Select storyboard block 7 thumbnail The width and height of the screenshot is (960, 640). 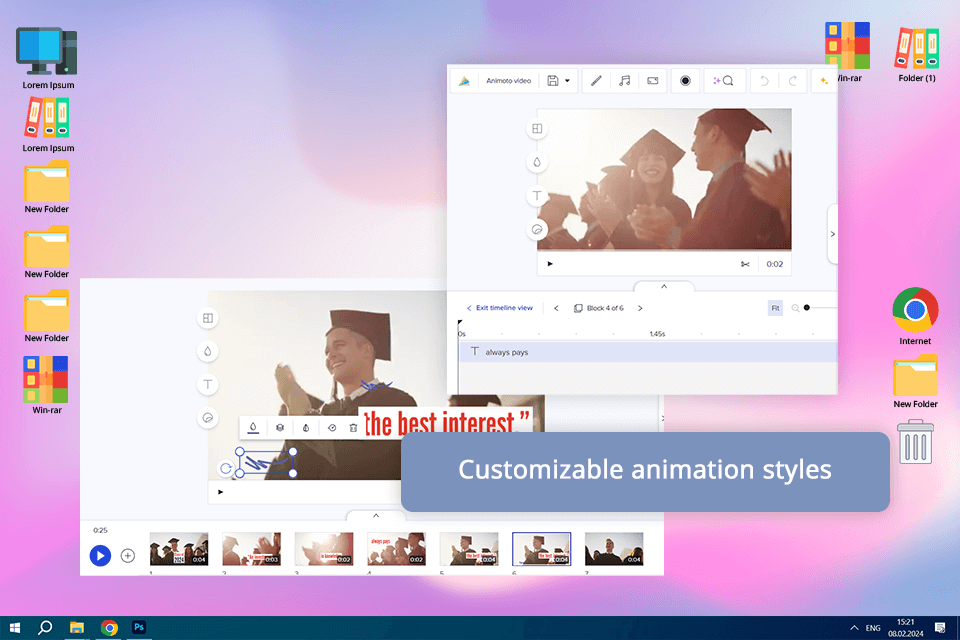614,549
